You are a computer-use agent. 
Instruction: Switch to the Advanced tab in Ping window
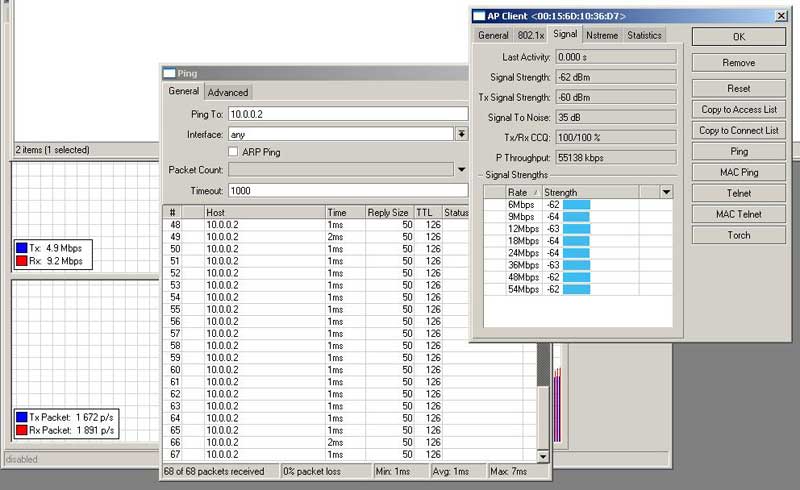(x=228, y=92)
